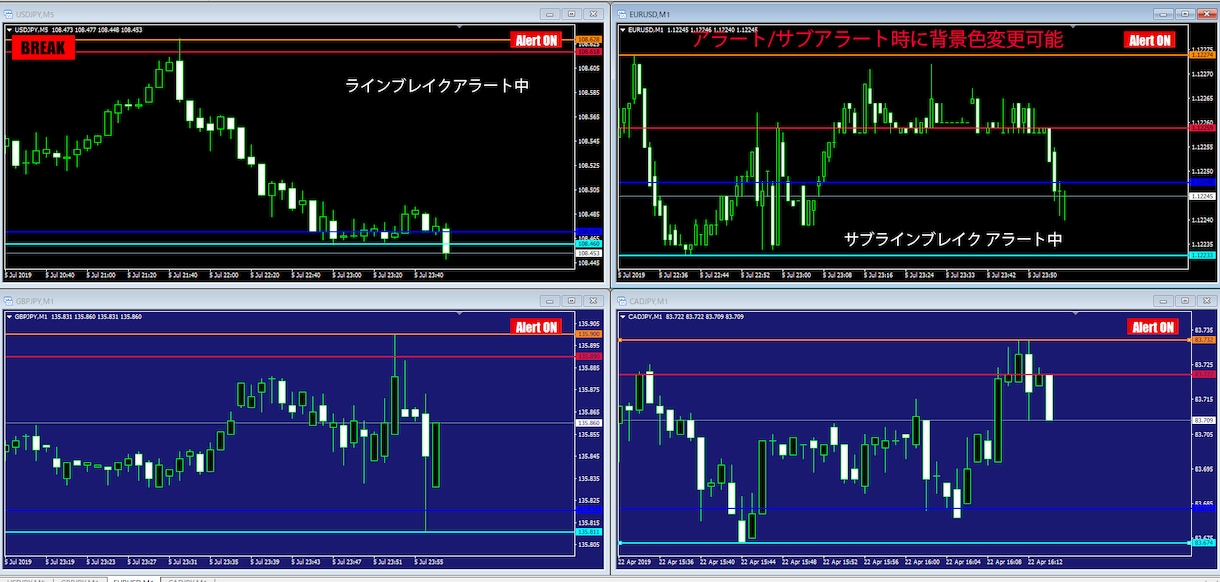Click the GBPJPY,M1 window title icon

tap(8, 300)
